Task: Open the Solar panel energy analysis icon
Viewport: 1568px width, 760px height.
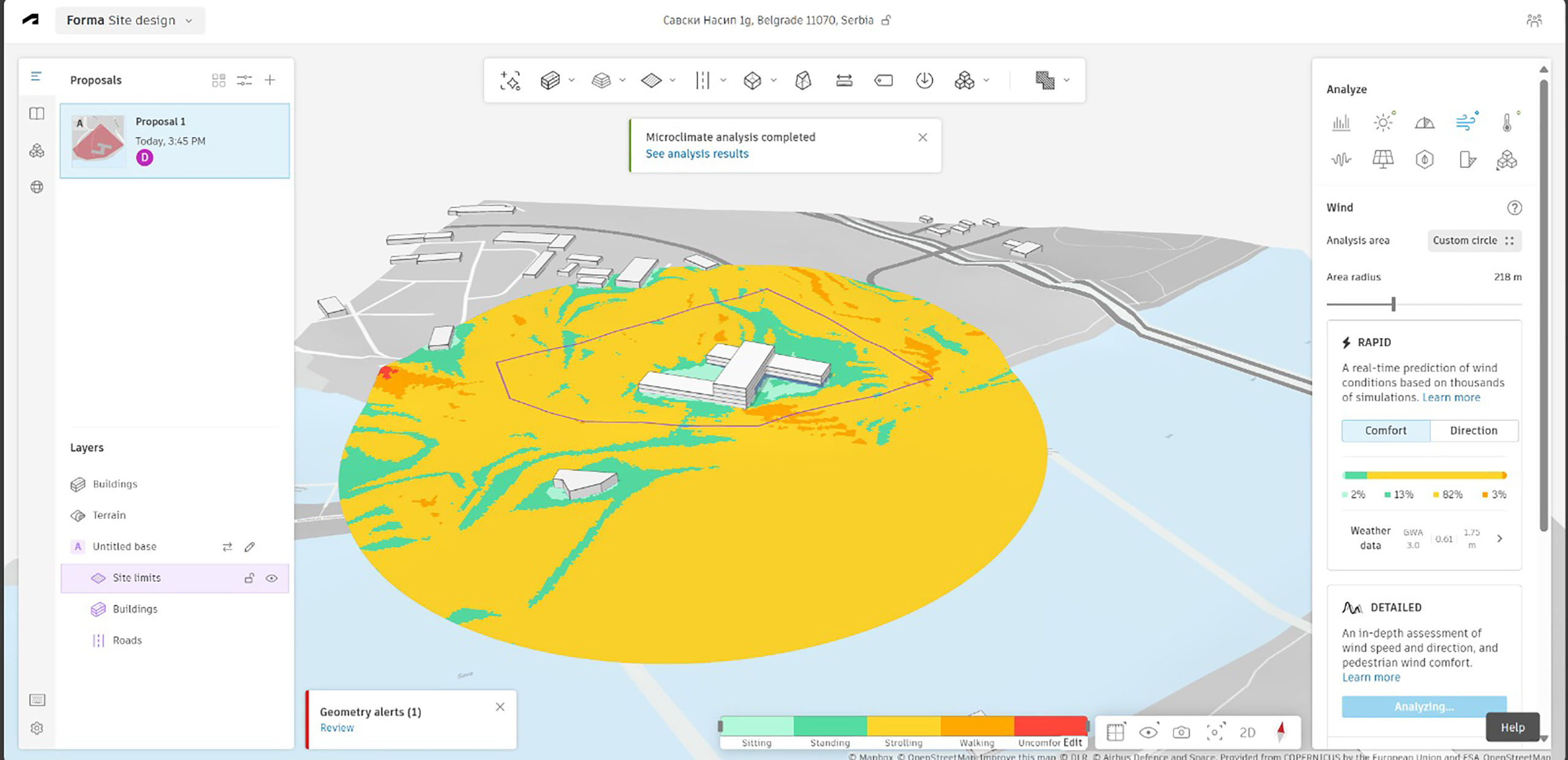Action: (x=1382, y=160)
